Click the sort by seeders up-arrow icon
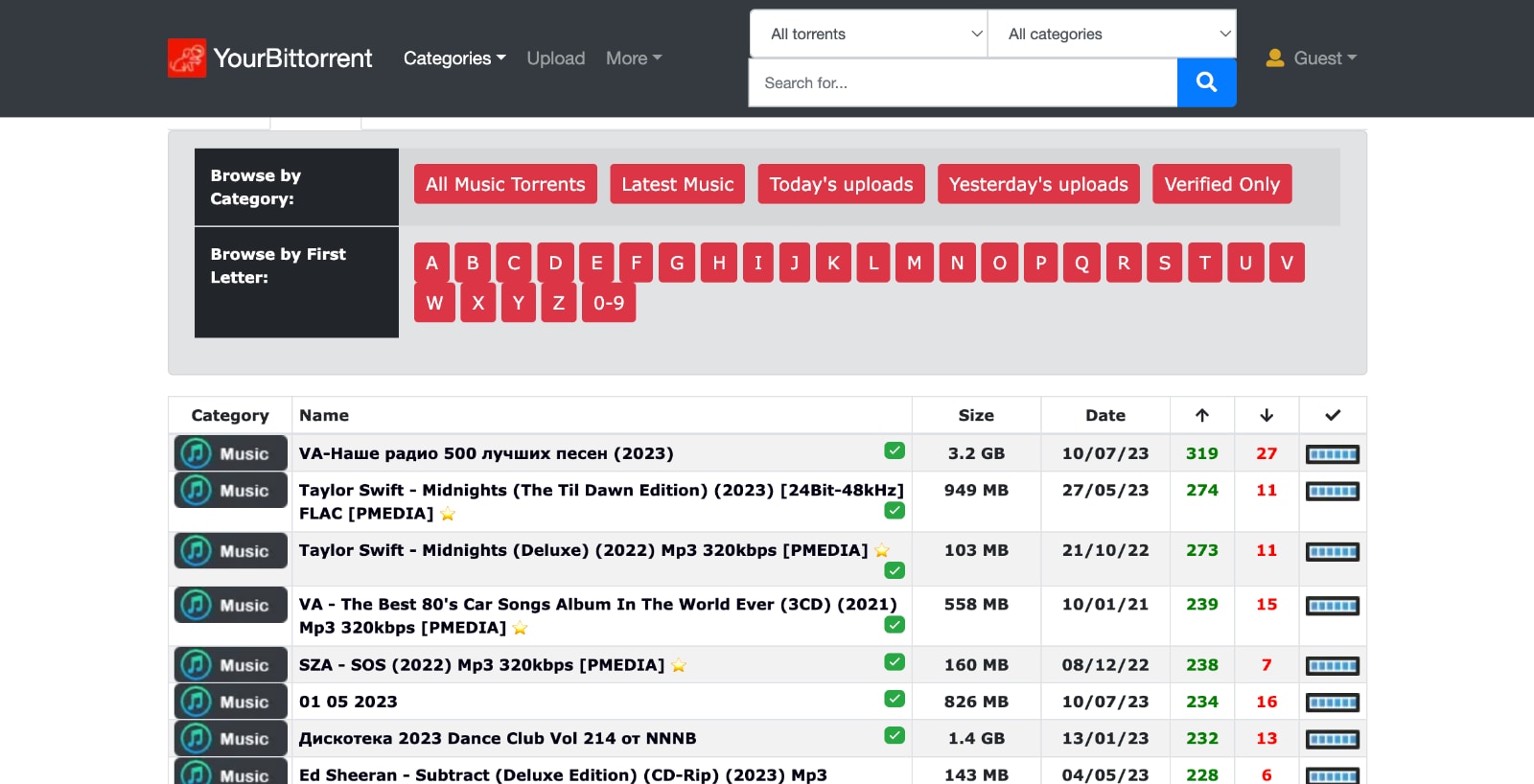1534x784 pixels. click(x=1202, y=415)
